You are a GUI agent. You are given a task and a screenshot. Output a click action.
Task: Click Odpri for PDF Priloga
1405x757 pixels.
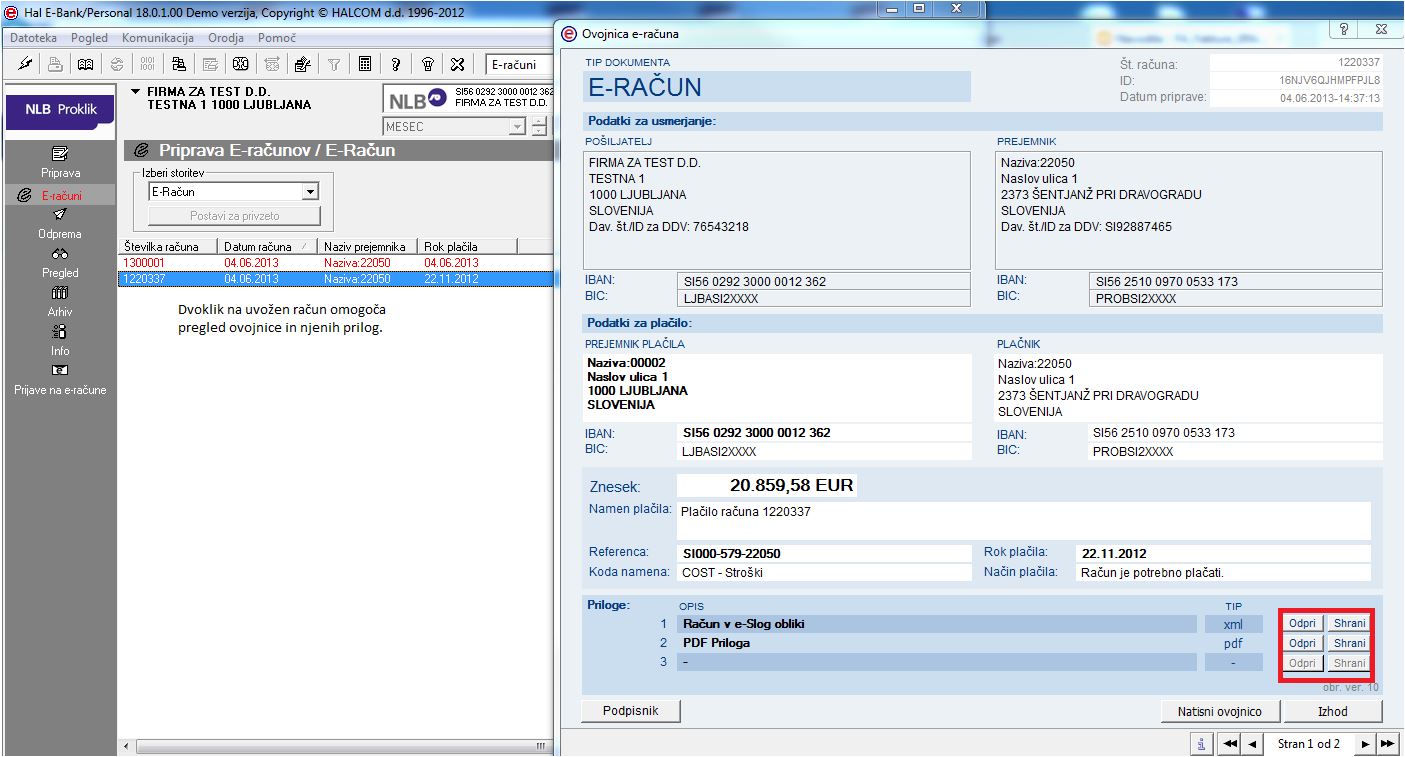(1302, 643)
